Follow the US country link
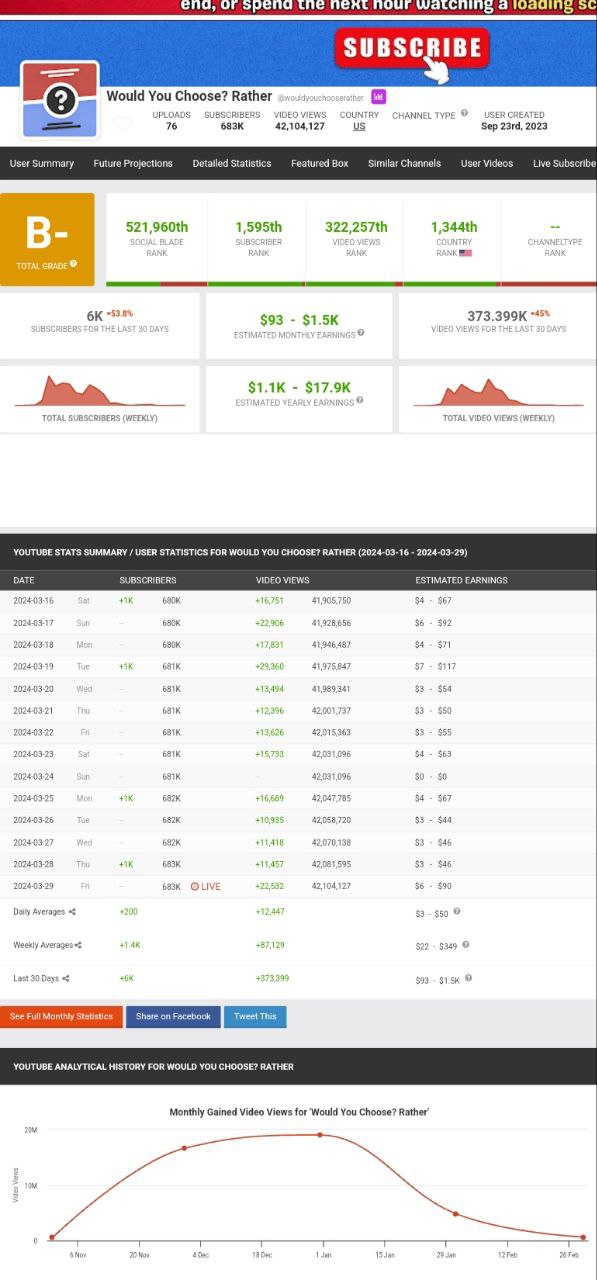The height and width of the screenshot is (1280, 597). pos(359,126)
